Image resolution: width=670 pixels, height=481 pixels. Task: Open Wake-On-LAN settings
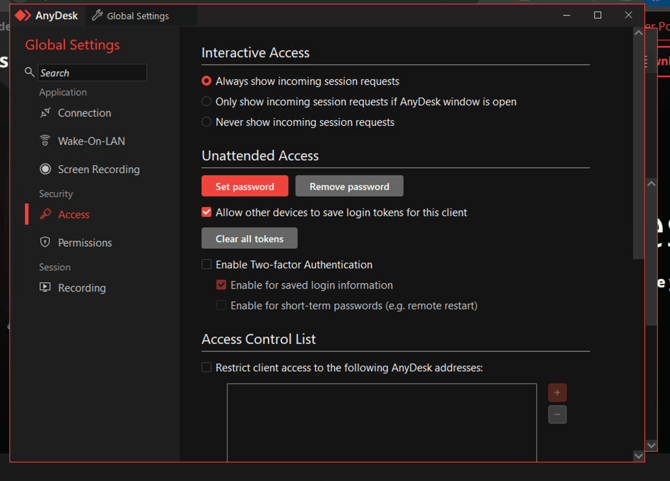(x=91, y=141)
